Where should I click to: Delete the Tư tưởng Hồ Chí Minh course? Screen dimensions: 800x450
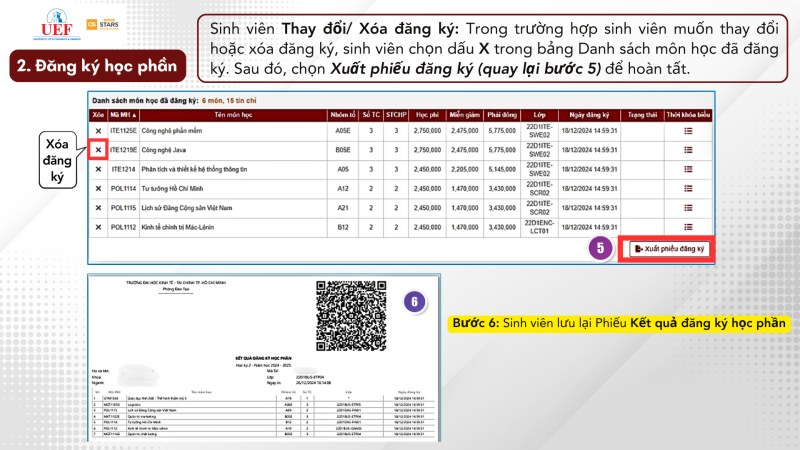pyautogui.click(x=98, y=189)
